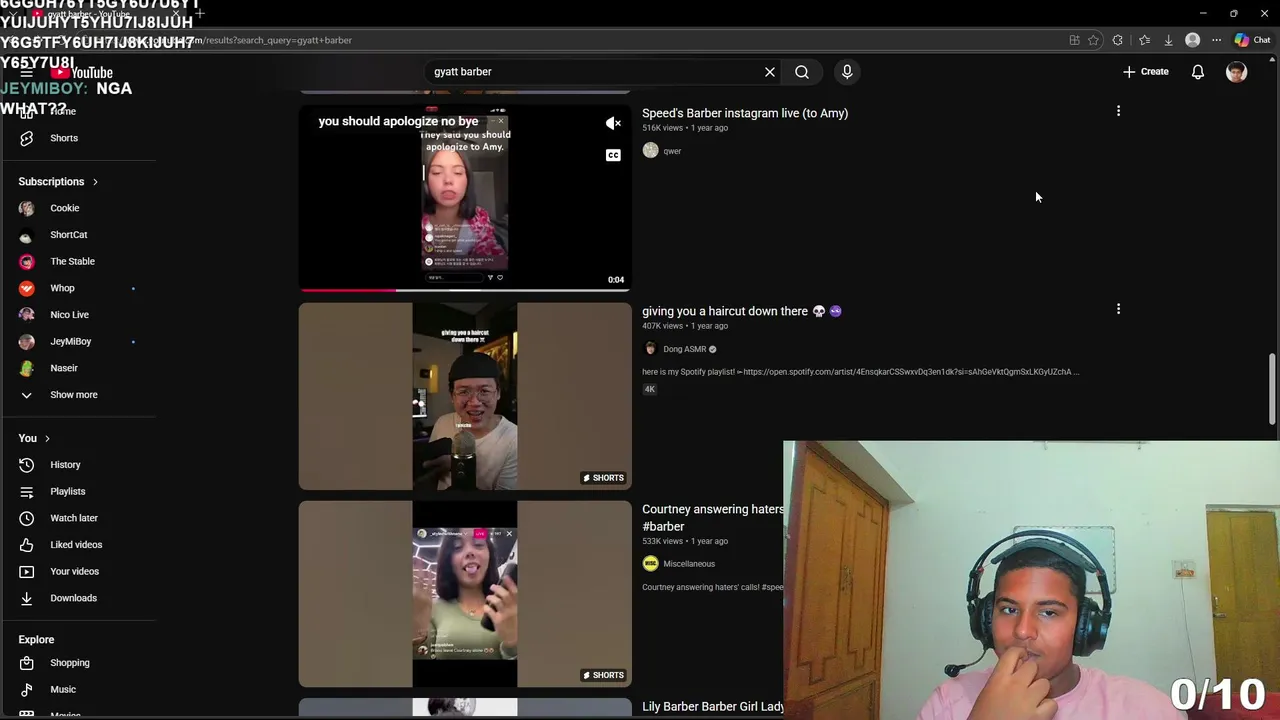Open the Miscellaneous channel

[688, 564]
